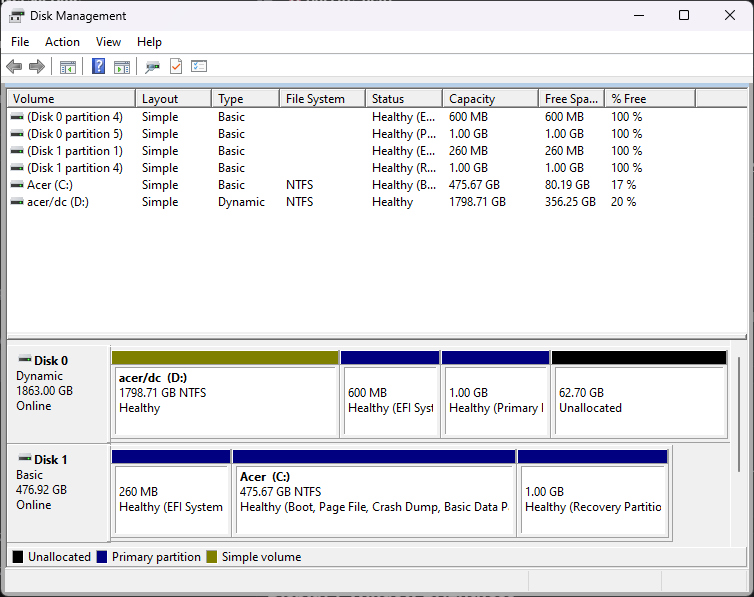Sort by the Layout column header
754x597 pixels.
point(174,99)
